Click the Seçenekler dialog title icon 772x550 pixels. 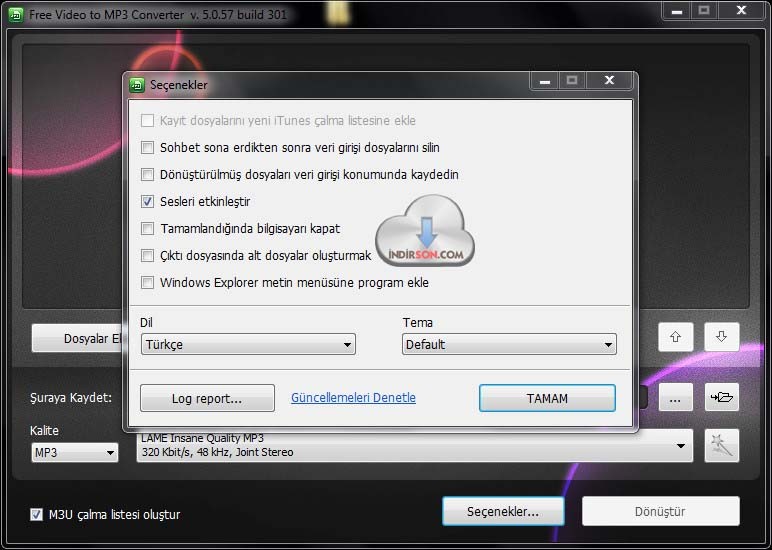point(136,85)
